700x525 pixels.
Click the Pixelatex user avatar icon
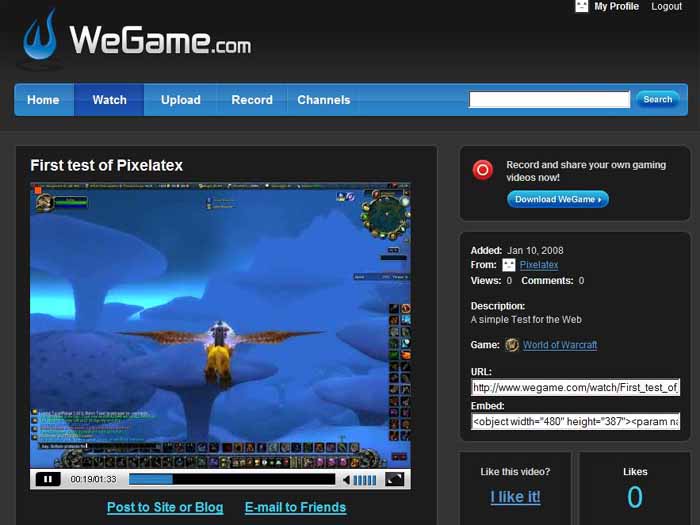pyautogui.click(x=509, y=265)
